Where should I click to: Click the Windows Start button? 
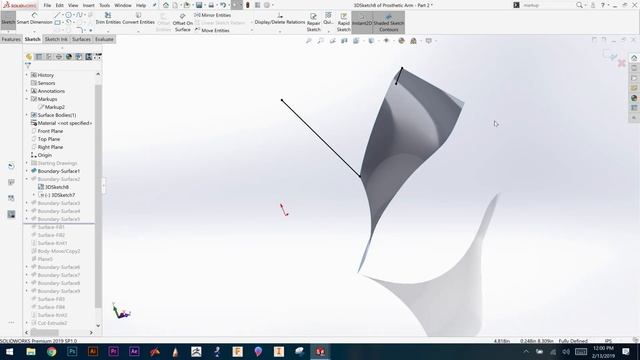click(9, 351)
